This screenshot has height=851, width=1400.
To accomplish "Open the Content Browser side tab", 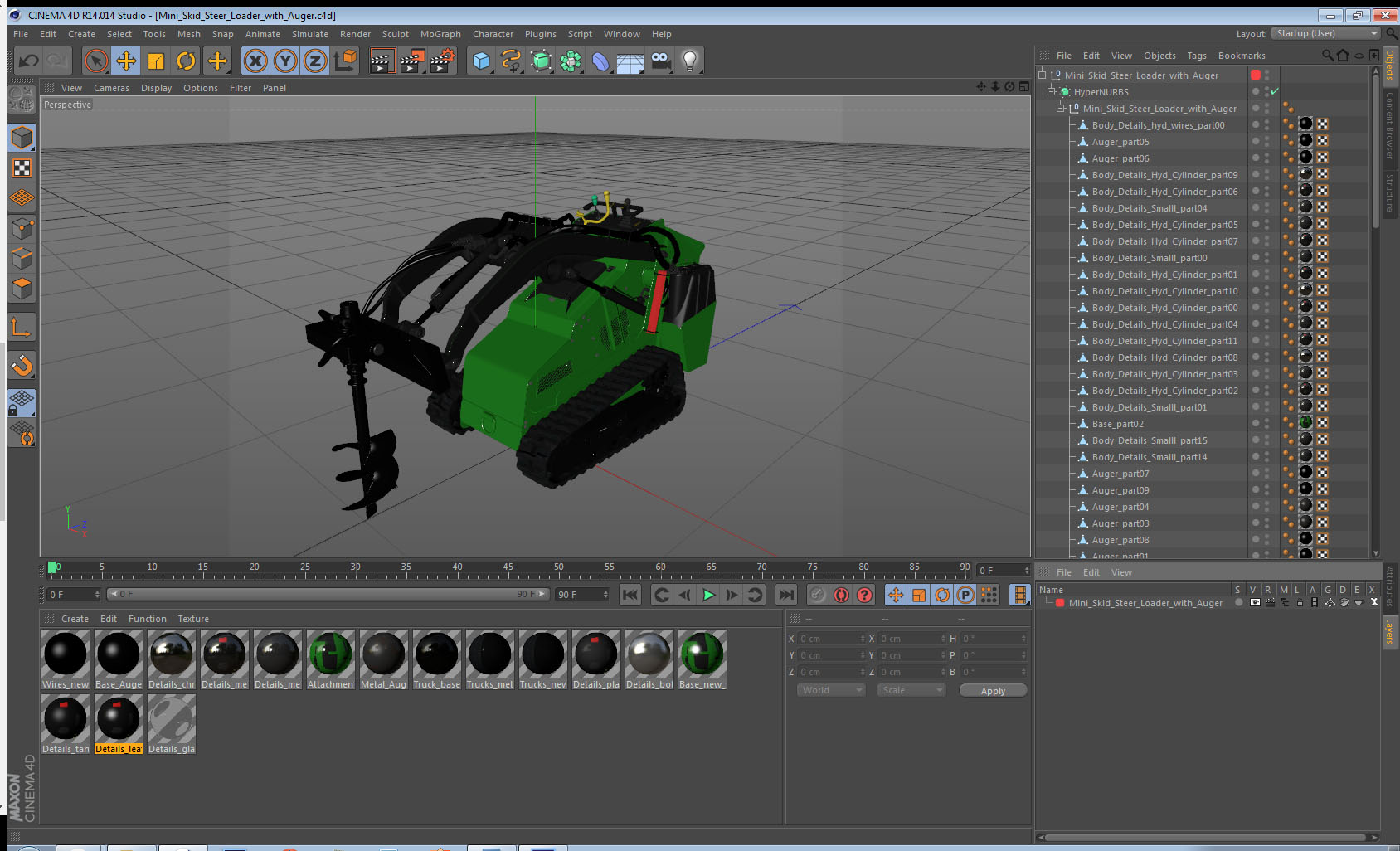I will click(1390, 125).
